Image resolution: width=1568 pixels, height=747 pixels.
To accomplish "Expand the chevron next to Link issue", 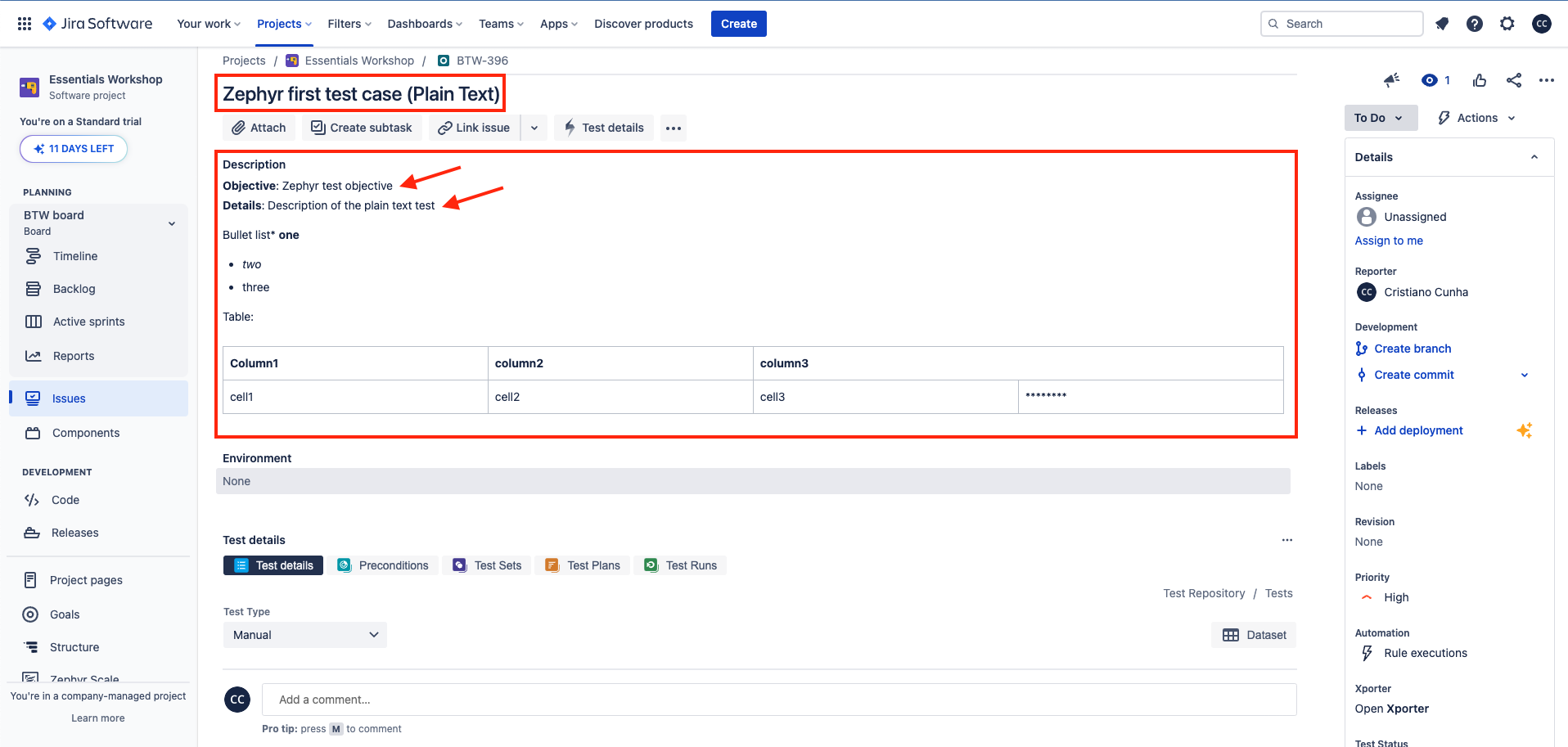I will click(534, 128).
